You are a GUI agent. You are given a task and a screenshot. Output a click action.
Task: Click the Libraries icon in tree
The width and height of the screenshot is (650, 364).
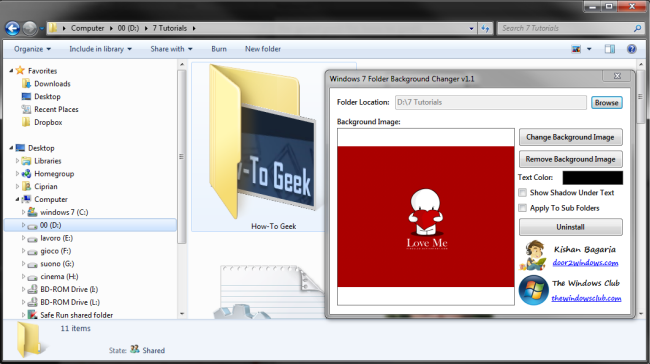click(x=26, y=161)
